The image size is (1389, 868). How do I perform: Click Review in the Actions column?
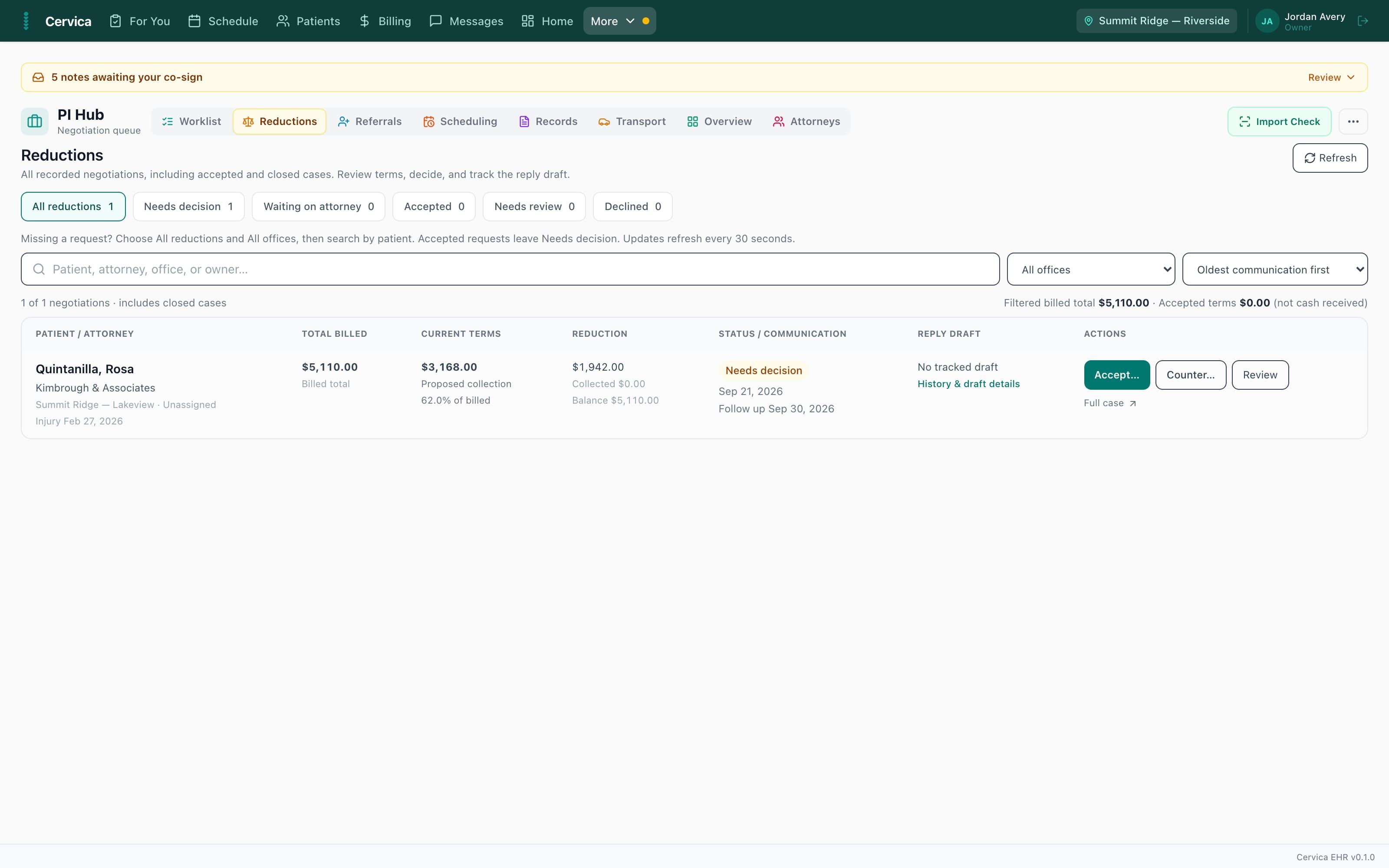1261,375
